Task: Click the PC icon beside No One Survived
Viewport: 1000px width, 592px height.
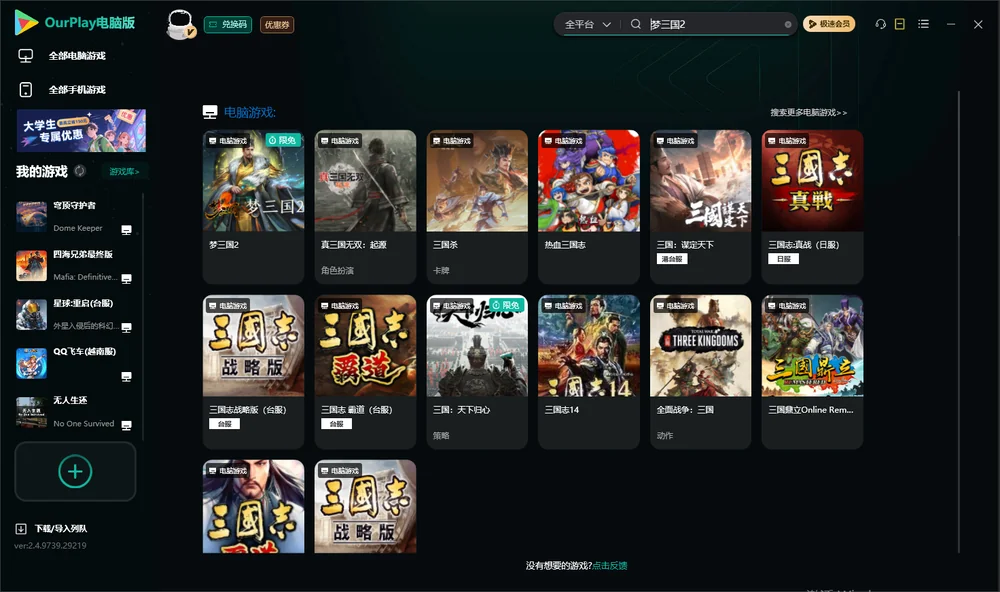Action: pos(126,426)
